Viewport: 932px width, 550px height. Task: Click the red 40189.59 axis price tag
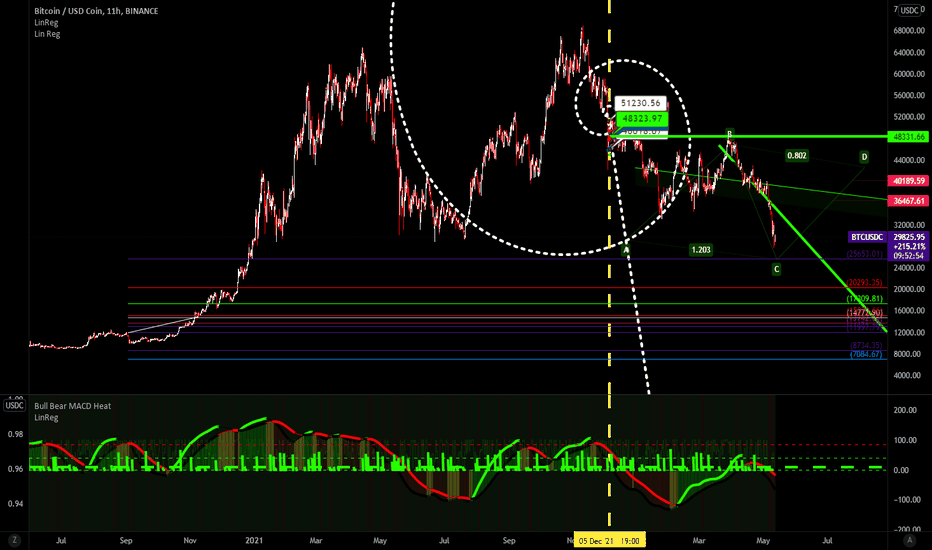pyautogui.click(x=909, y=181)
